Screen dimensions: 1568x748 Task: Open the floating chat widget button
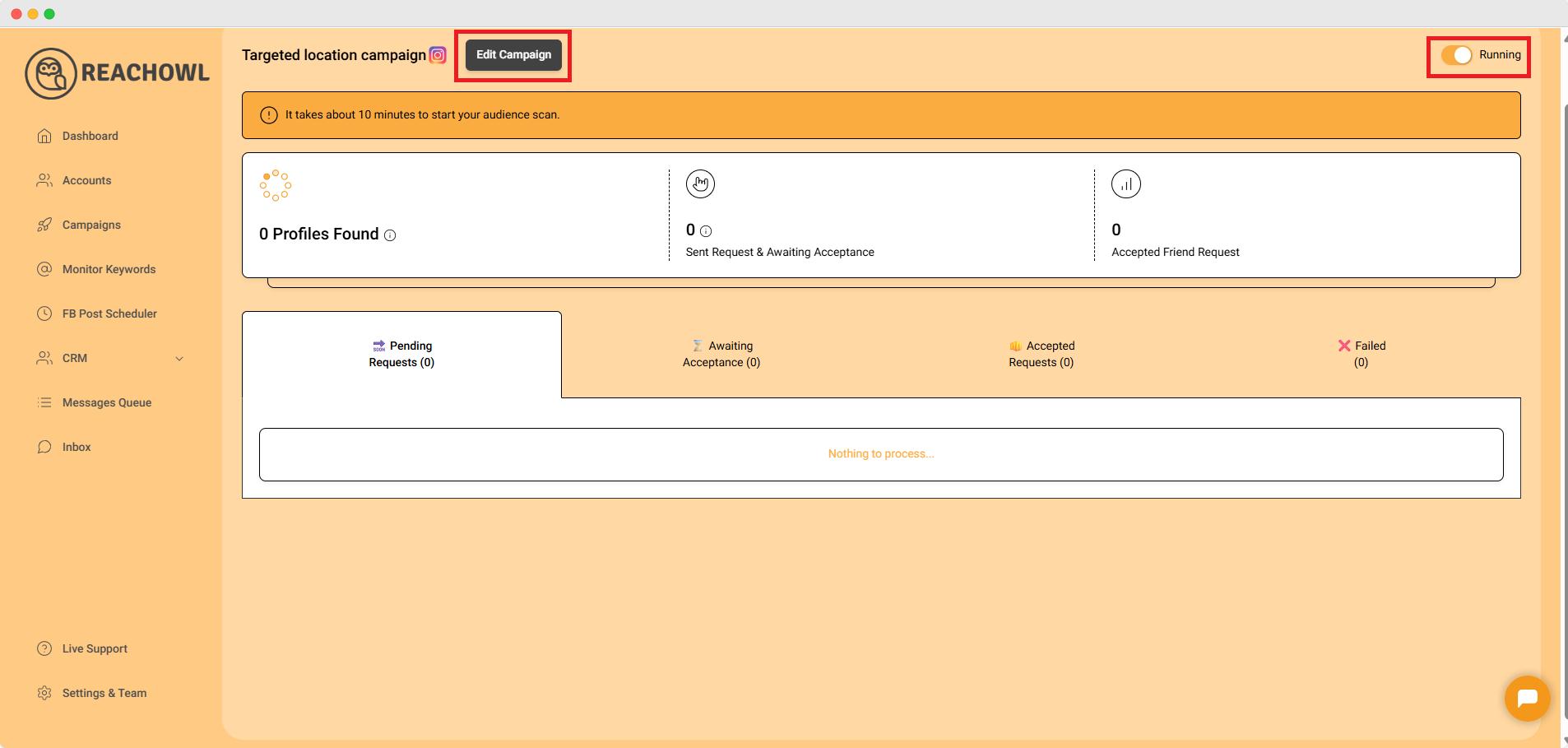point(1527,698)
